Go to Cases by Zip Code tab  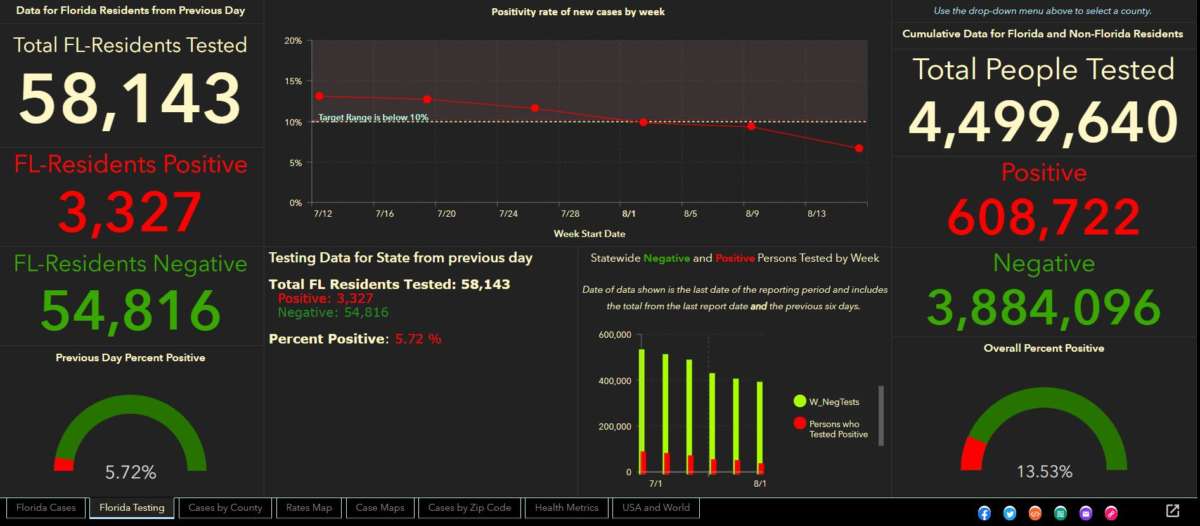(469, 508)
